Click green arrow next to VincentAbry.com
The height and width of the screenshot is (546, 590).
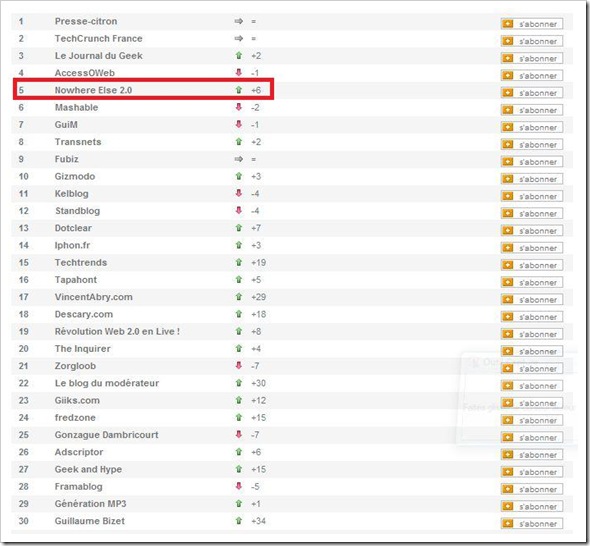click(239, 297)
